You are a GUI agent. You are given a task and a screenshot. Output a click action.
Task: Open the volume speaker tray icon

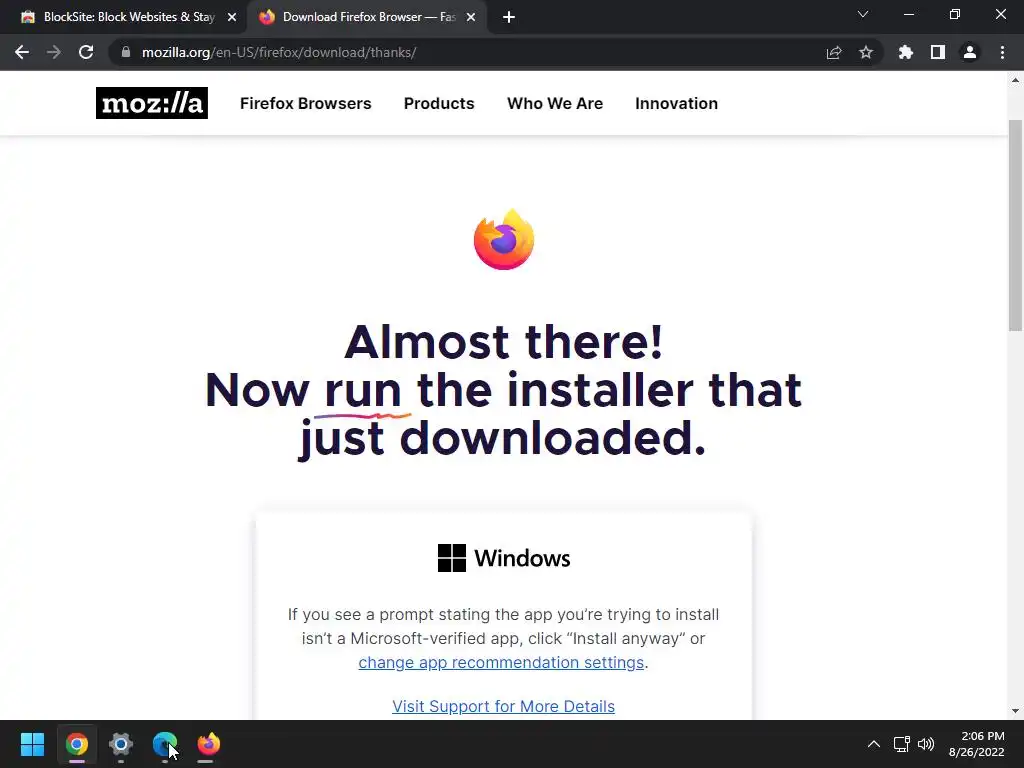tap(926, 744)
